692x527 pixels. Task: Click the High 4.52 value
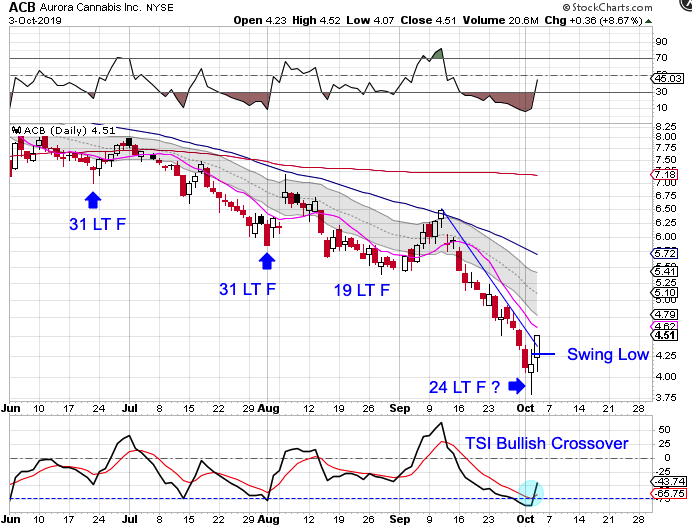[316, 20]
